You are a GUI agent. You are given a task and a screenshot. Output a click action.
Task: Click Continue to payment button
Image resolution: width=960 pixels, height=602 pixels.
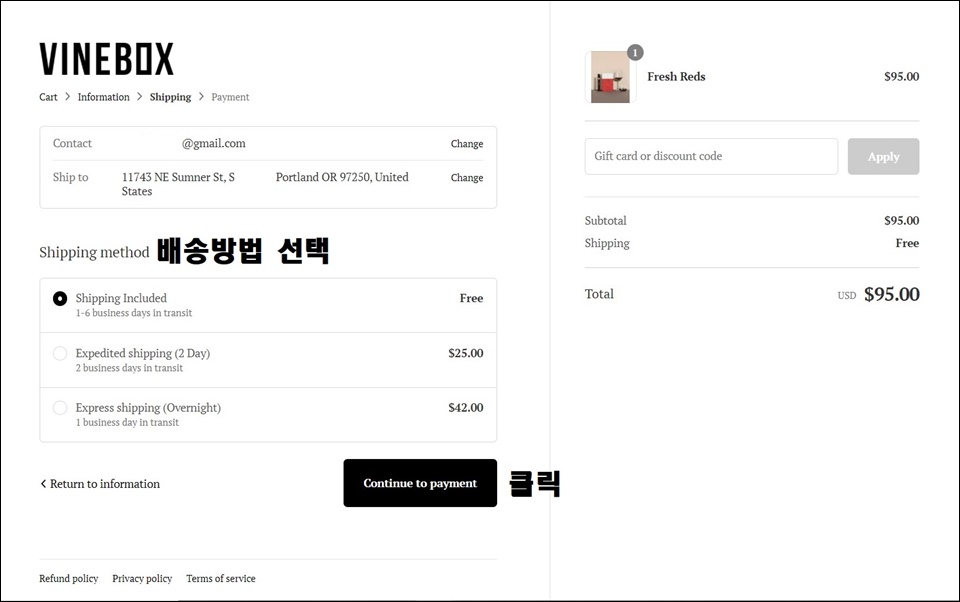[420, 483]
